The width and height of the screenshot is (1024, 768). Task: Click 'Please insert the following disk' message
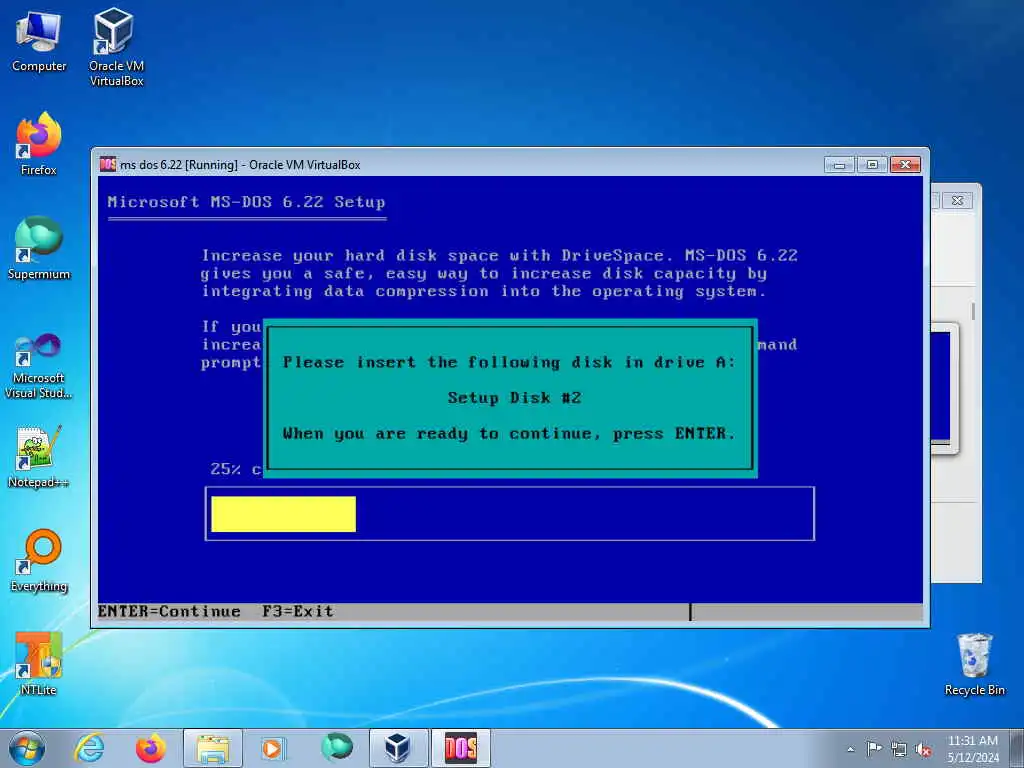(509, 362)
